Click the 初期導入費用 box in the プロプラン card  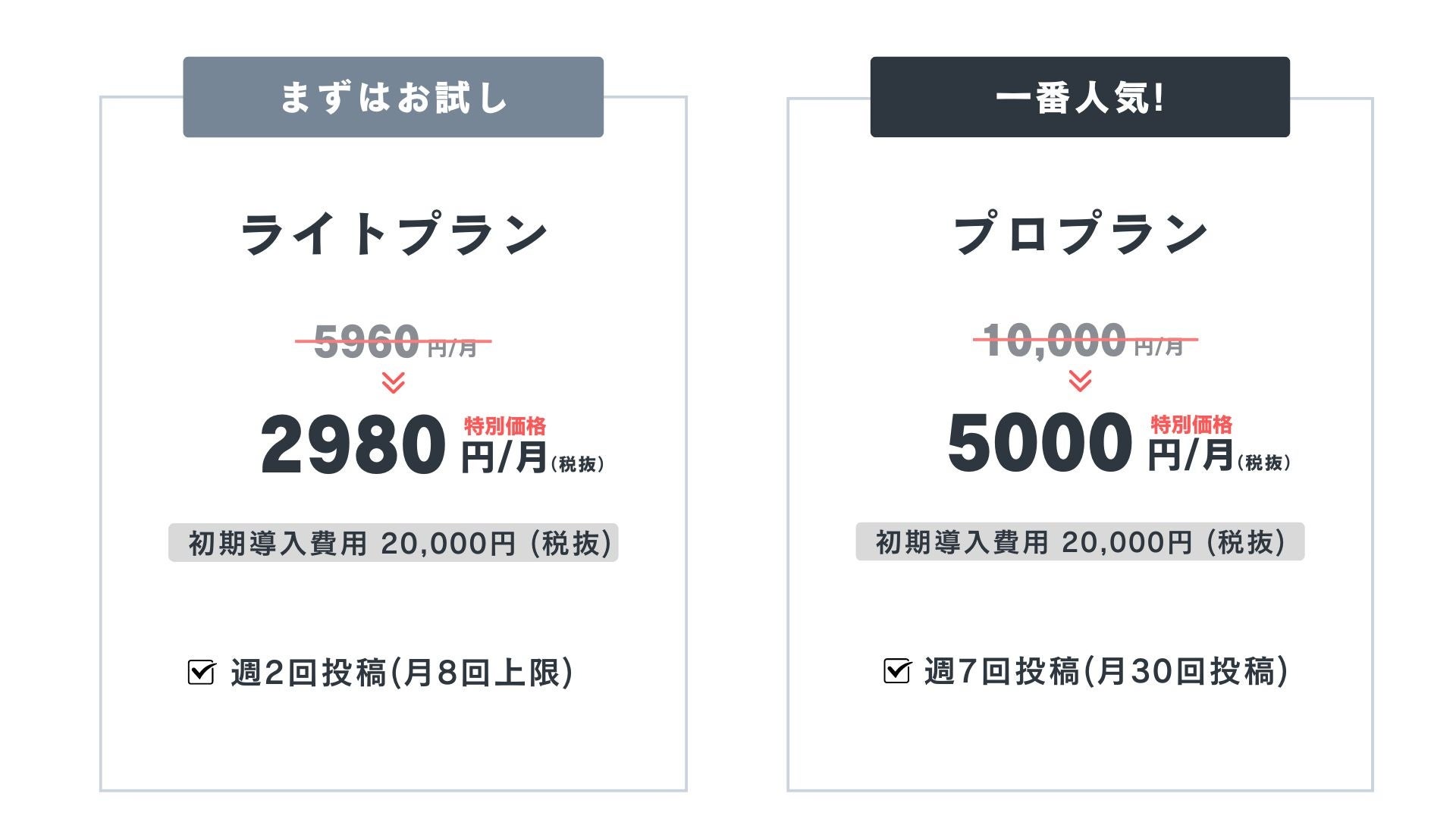coord(1079,541)
